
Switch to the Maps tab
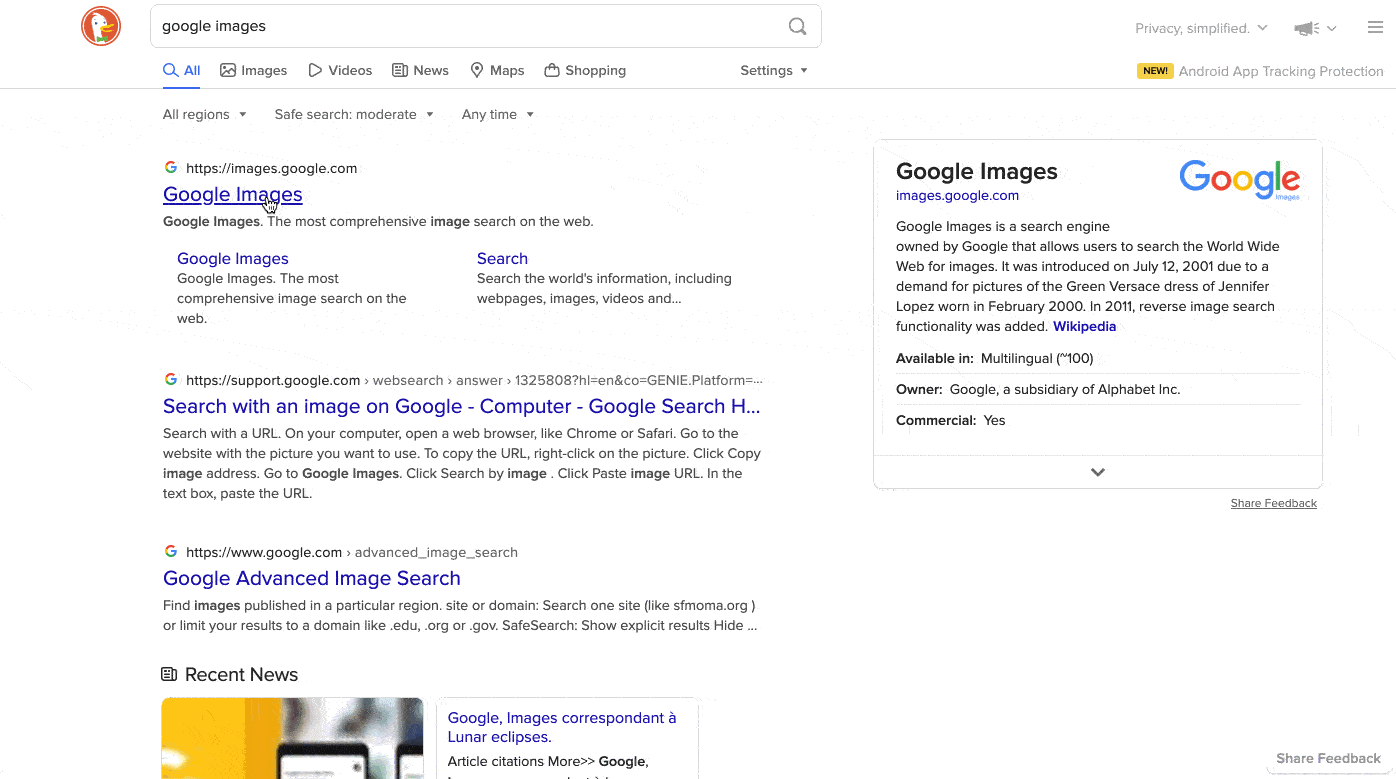point(497,71)
